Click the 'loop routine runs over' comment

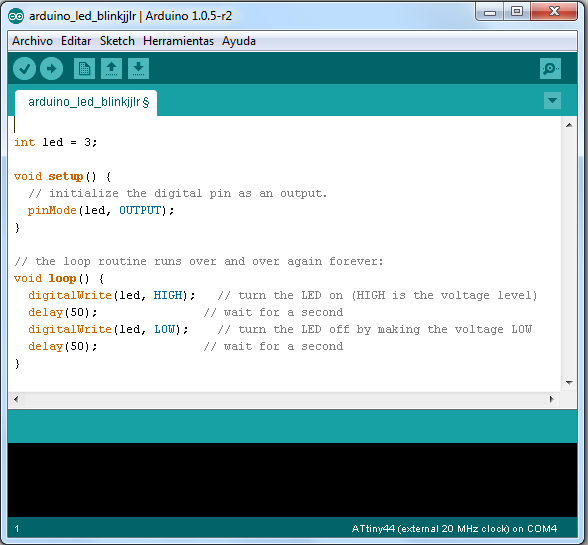[x=199, y=261]
